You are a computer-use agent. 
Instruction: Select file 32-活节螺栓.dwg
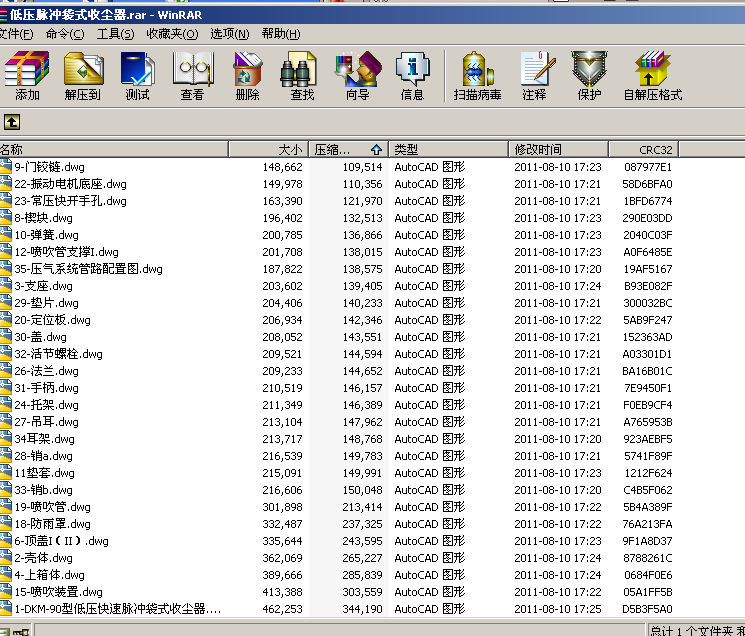[x=58, y=354]
